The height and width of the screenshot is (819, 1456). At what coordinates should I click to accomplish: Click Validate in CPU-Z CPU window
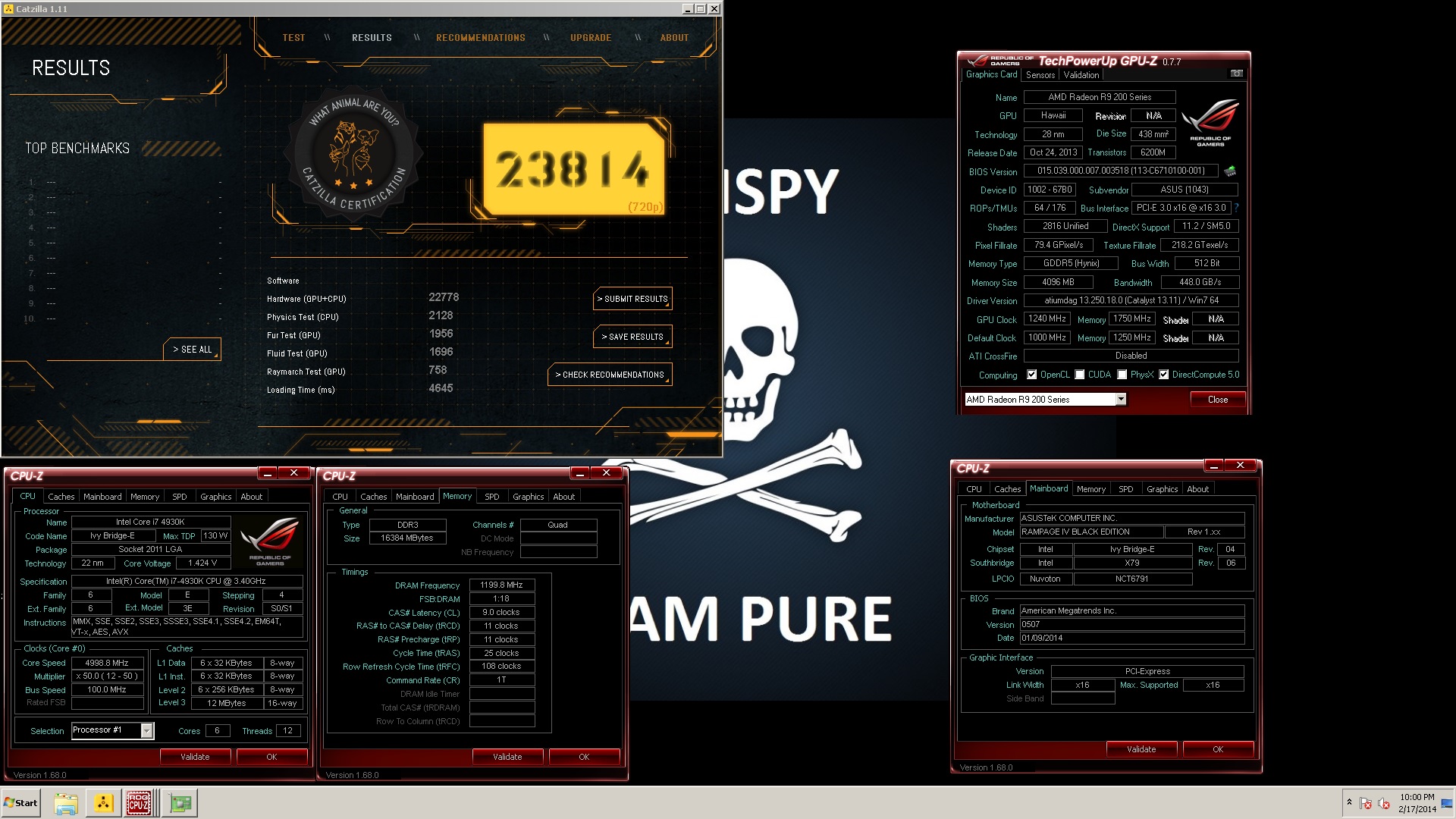195,757
